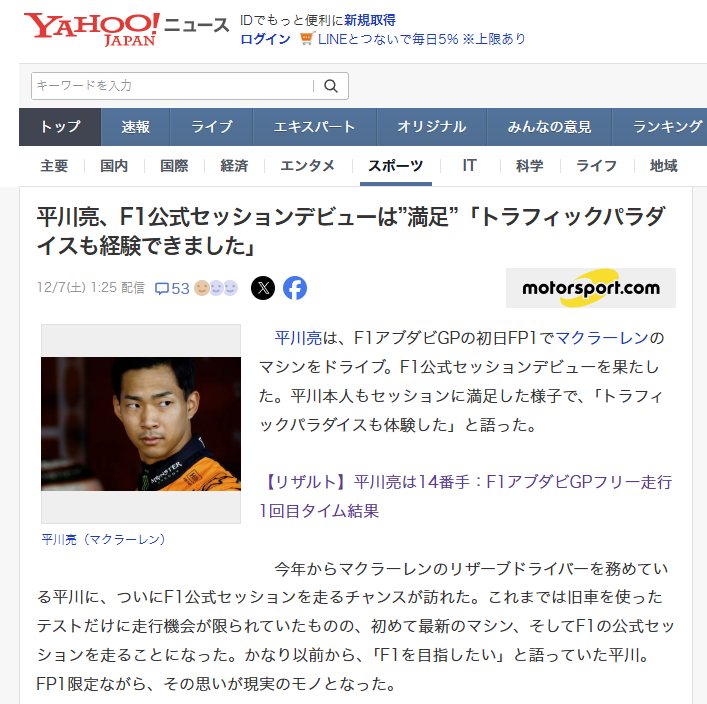Share article on Facebook icon
707x704 pixels.
[x=295, y=288]
